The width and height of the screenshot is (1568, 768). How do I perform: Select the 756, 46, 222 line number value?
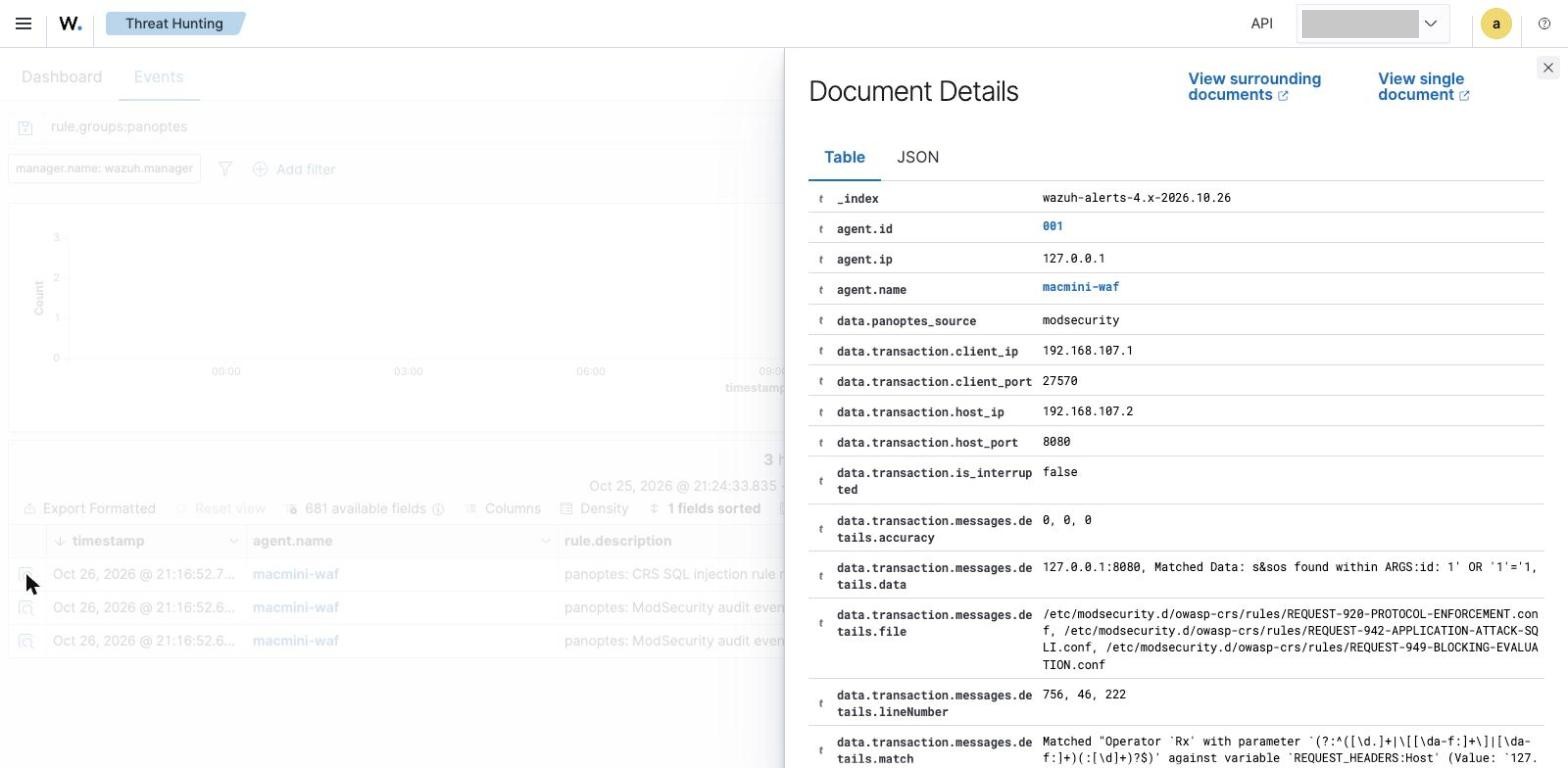click(x=1084, y=694)
